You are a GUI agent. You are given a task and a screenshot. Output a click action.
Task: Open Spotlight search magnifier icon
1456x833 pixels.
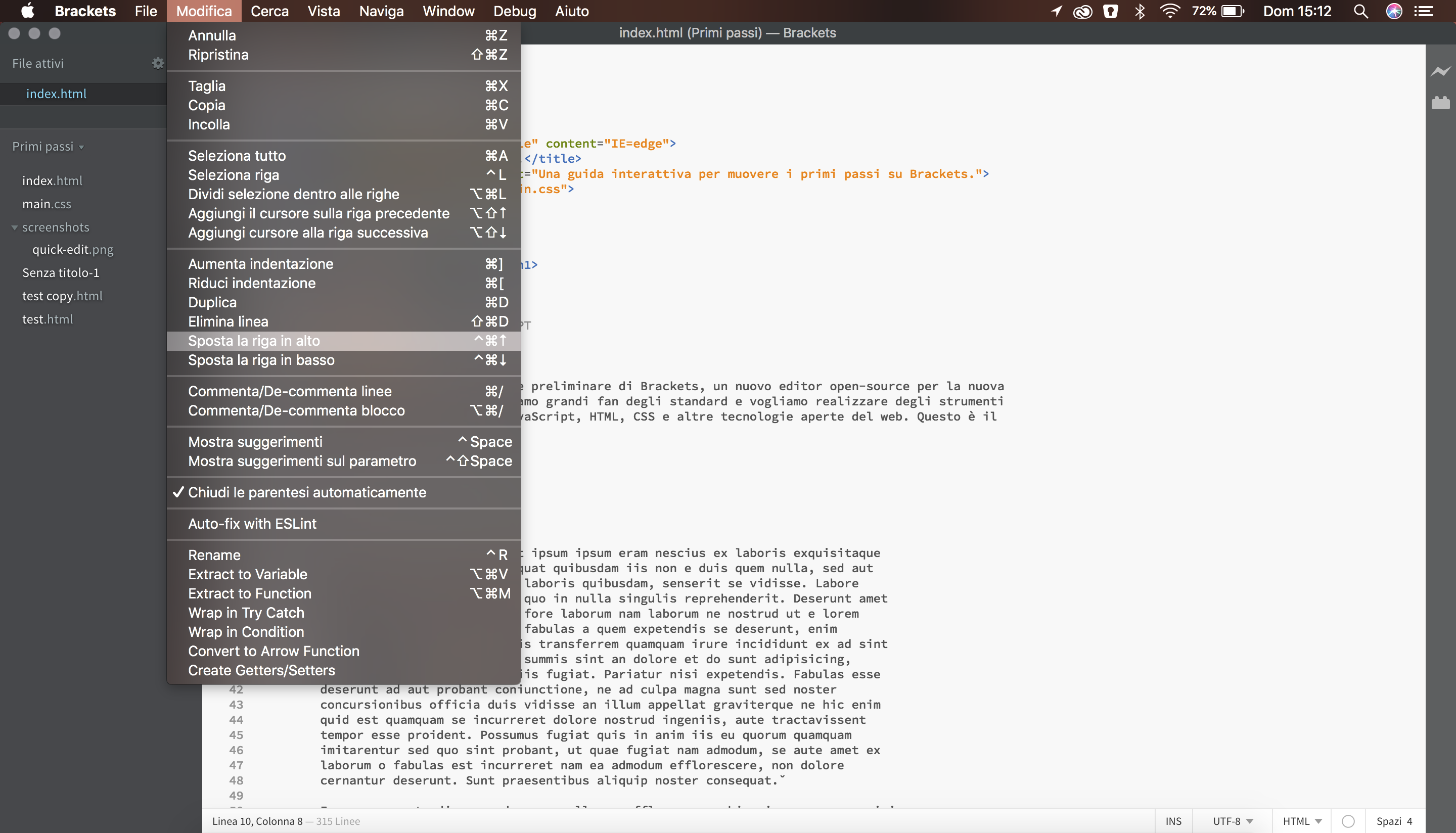pos(1360,12)
